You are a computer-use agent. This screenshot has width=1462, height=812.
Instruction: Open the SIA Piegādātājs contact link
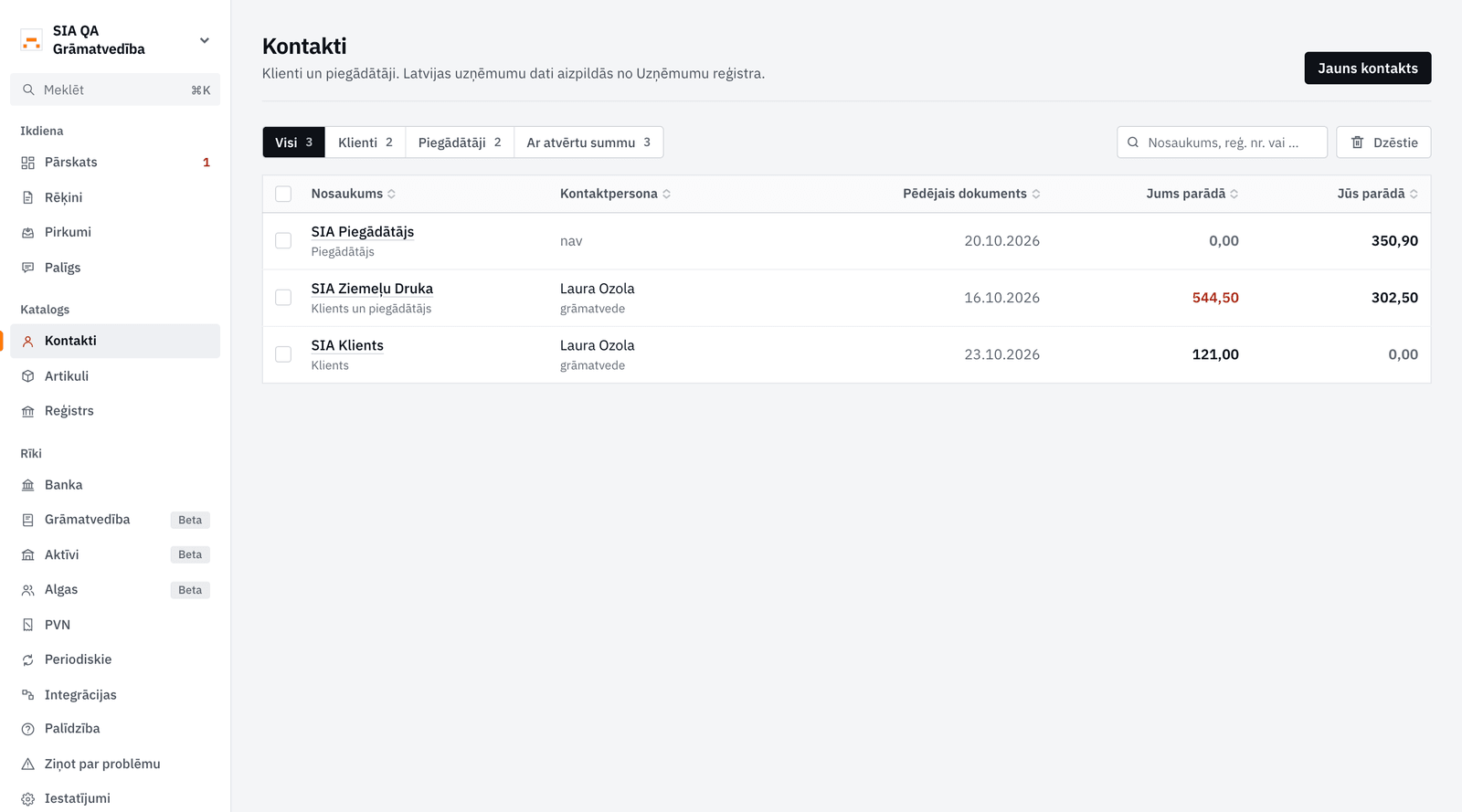pos(363,232)
